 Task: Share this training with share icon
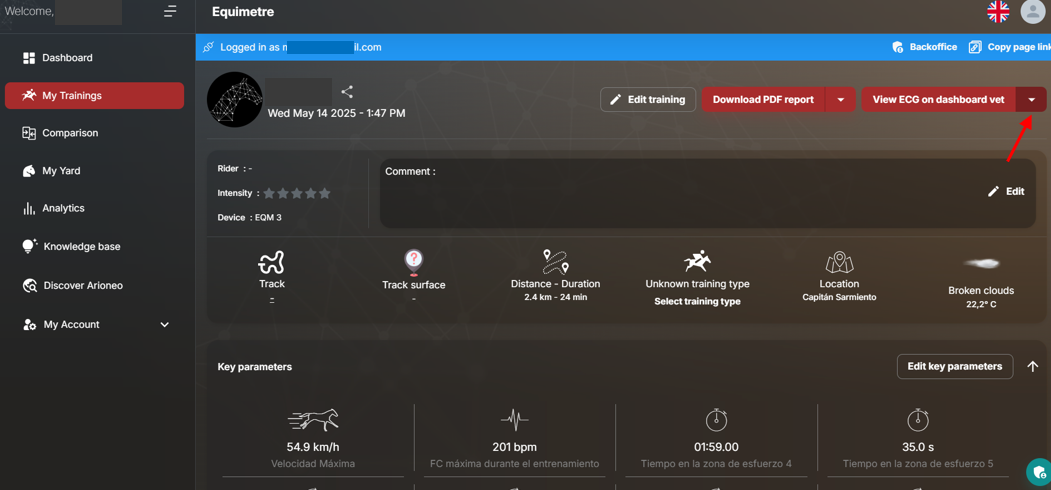click(x=347, y=92)
